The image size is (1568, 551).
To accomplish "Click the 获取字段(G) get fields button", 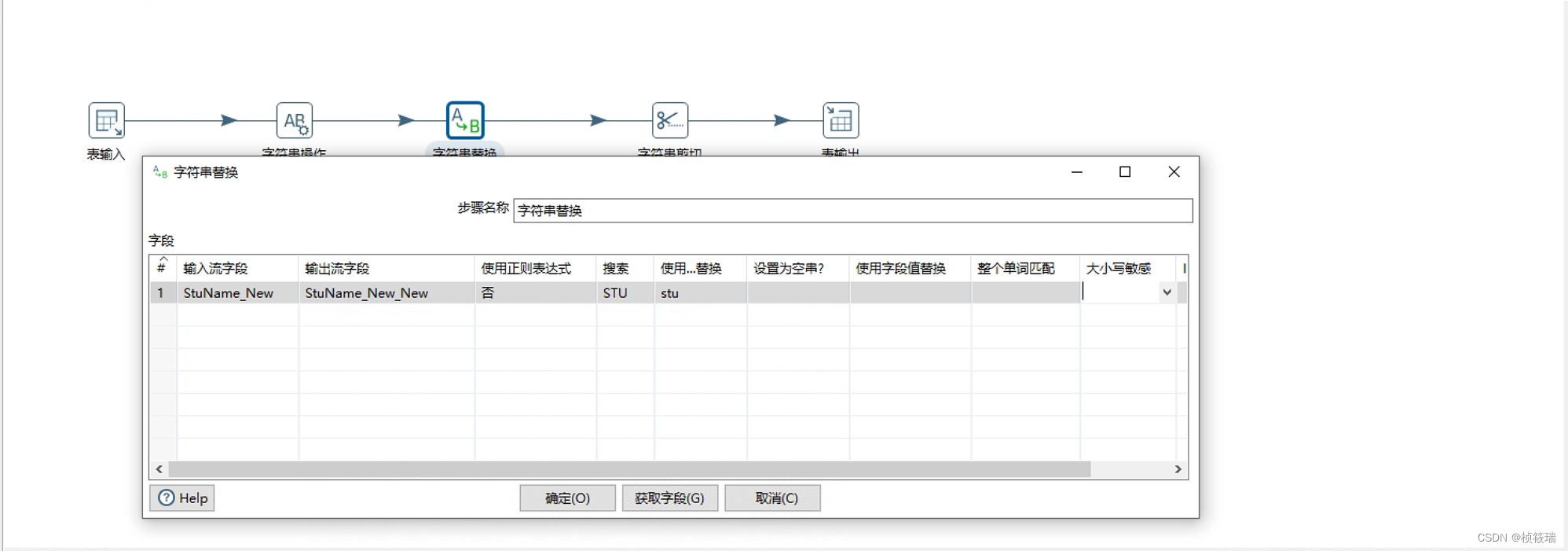I will 669,498.
